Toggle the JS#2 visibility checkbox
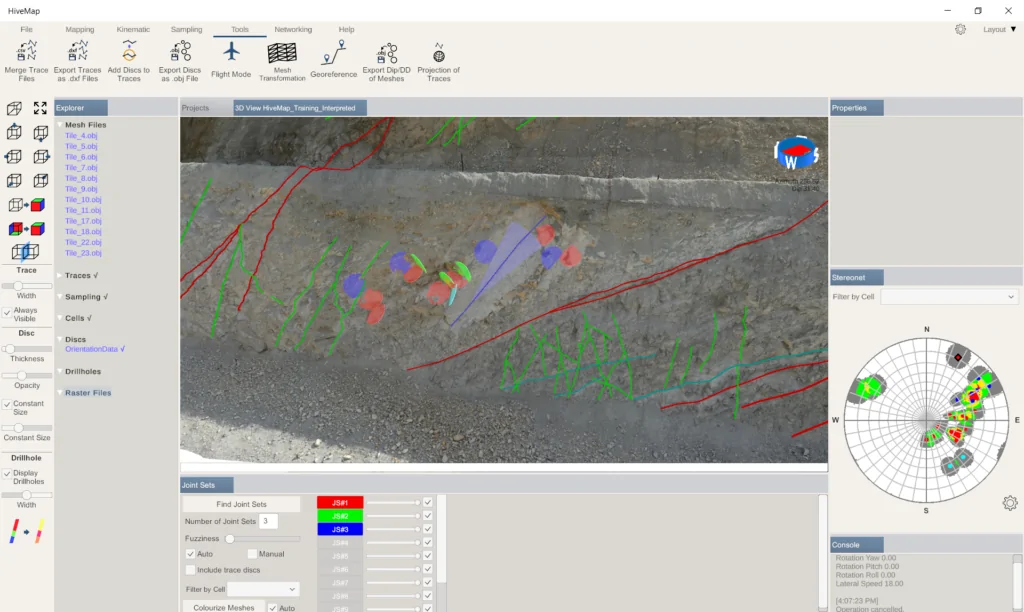The height and width of the screenshot is (612, 1024). [x=428, y=516]
